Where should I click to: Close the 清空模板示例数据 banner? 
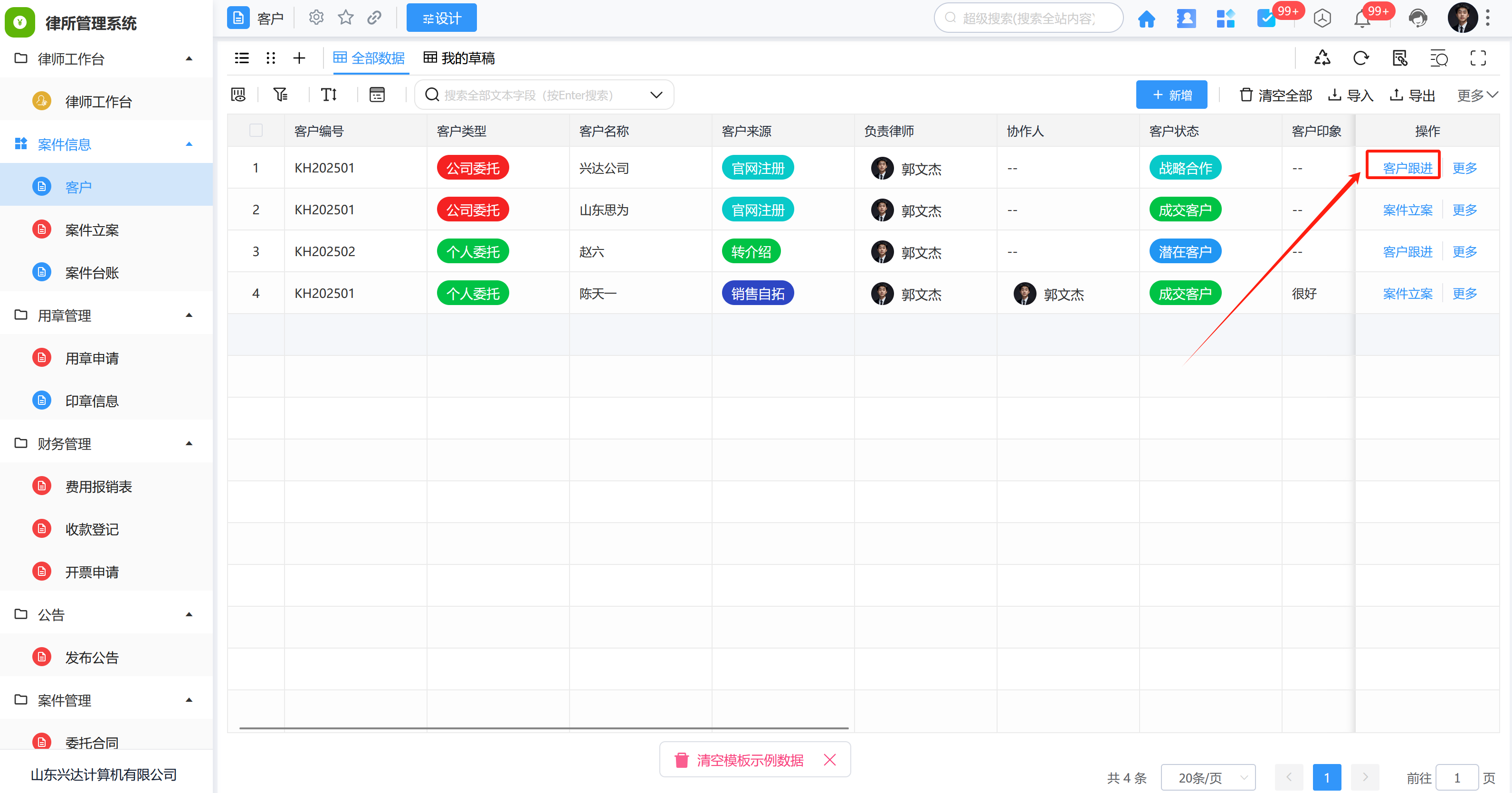click(829, 760)
